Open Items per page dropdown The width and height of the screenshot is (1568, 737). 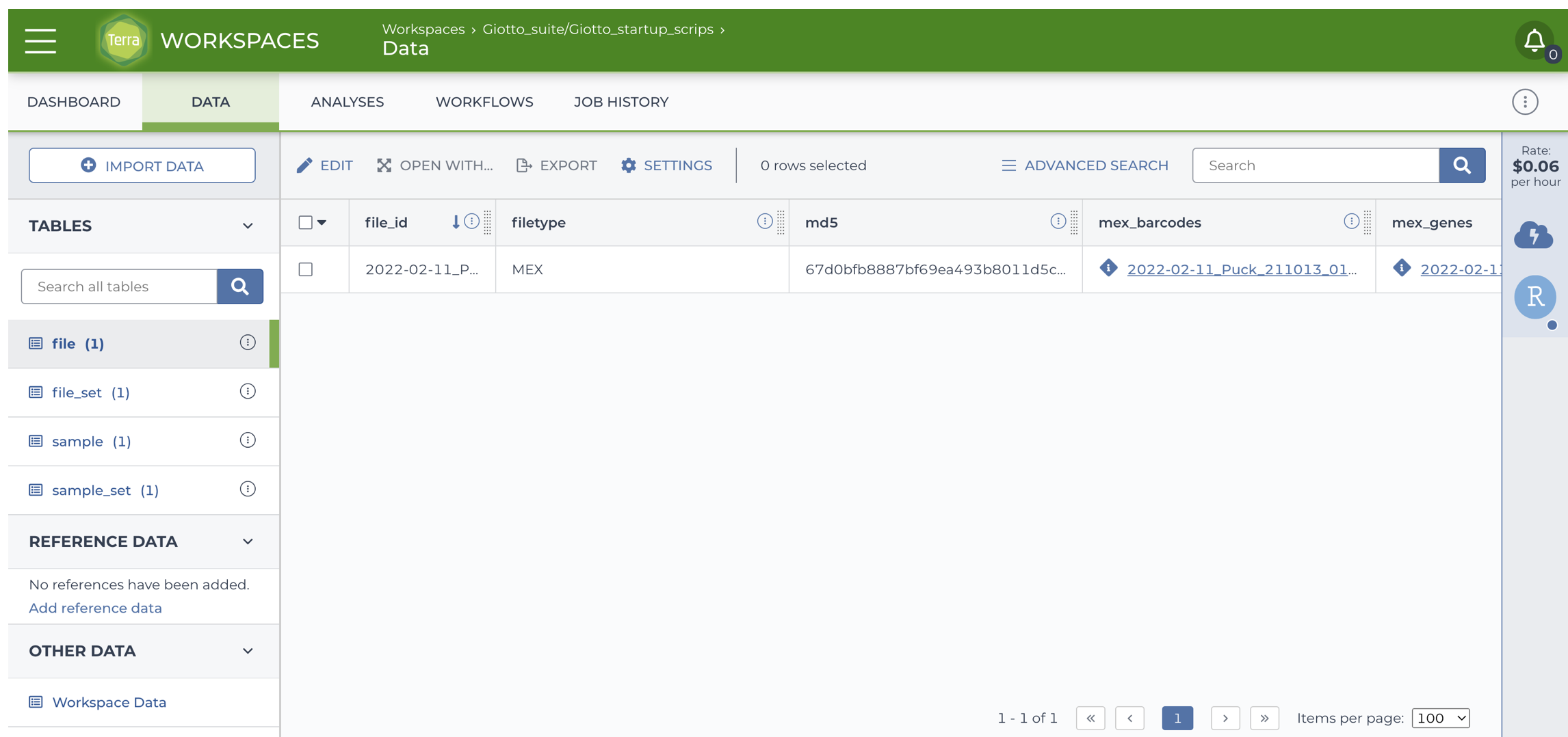click(1440, 718)
